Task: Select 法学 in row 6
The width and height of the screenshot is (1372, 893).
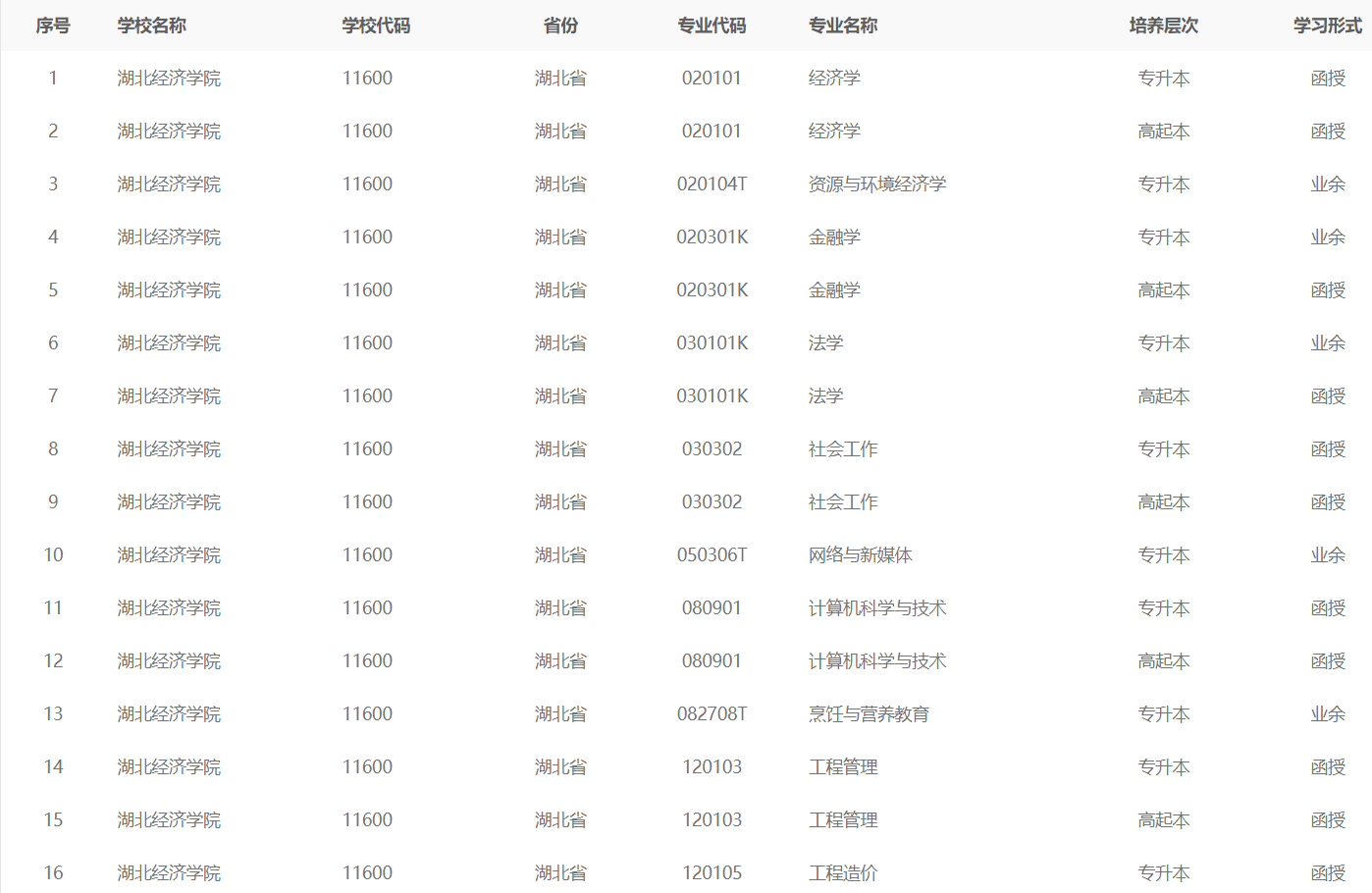Action: 825,343
